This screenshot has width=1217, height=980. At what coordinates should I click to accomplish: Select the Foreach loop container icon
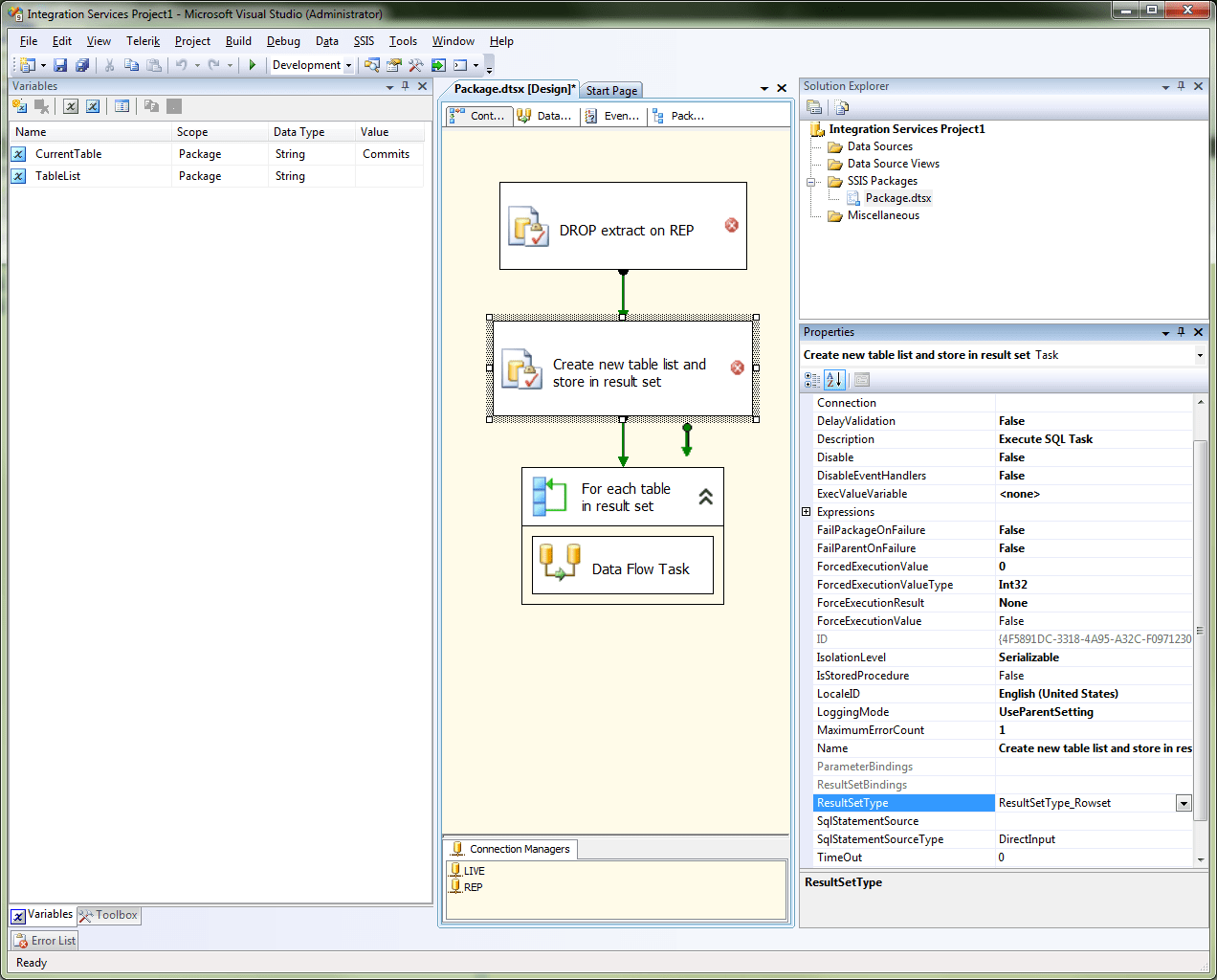(x=550, y=496)
